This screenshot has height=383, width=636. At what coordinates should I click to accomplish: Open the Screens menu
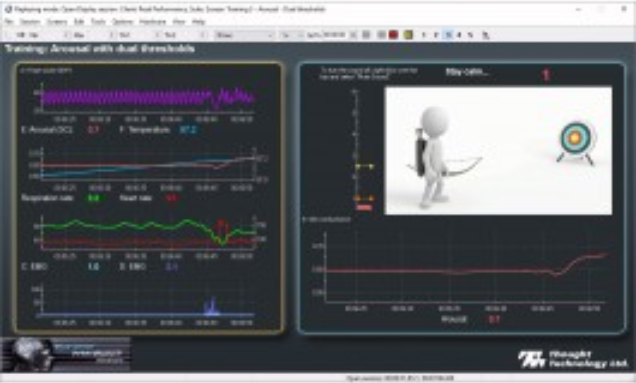57,22
